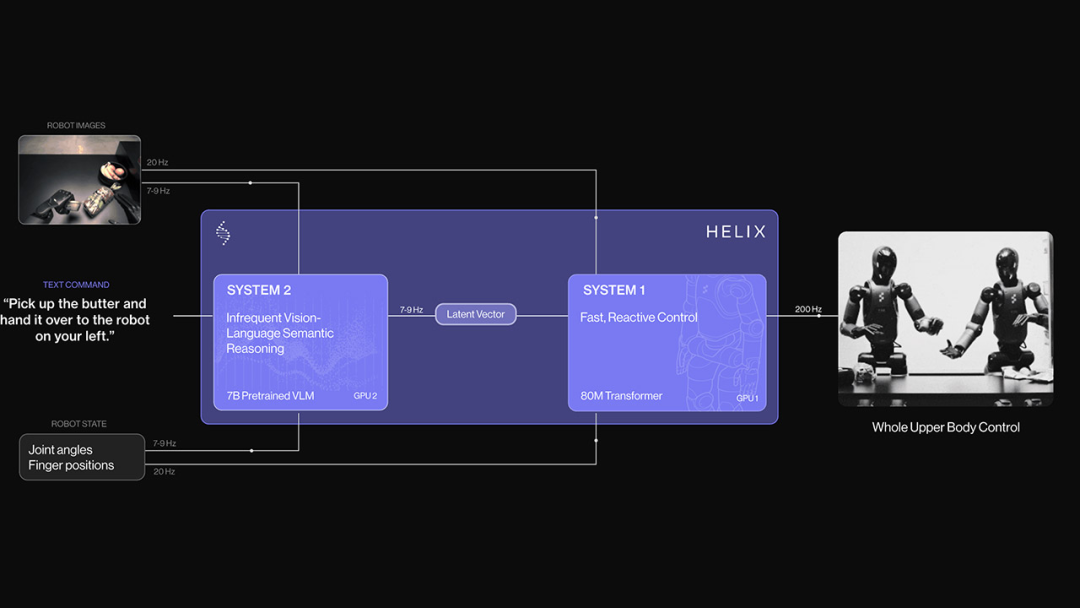Screen dimensions: 1080x608
Task: Select the SYSTEM 2 heading
Action: (259, 290)
